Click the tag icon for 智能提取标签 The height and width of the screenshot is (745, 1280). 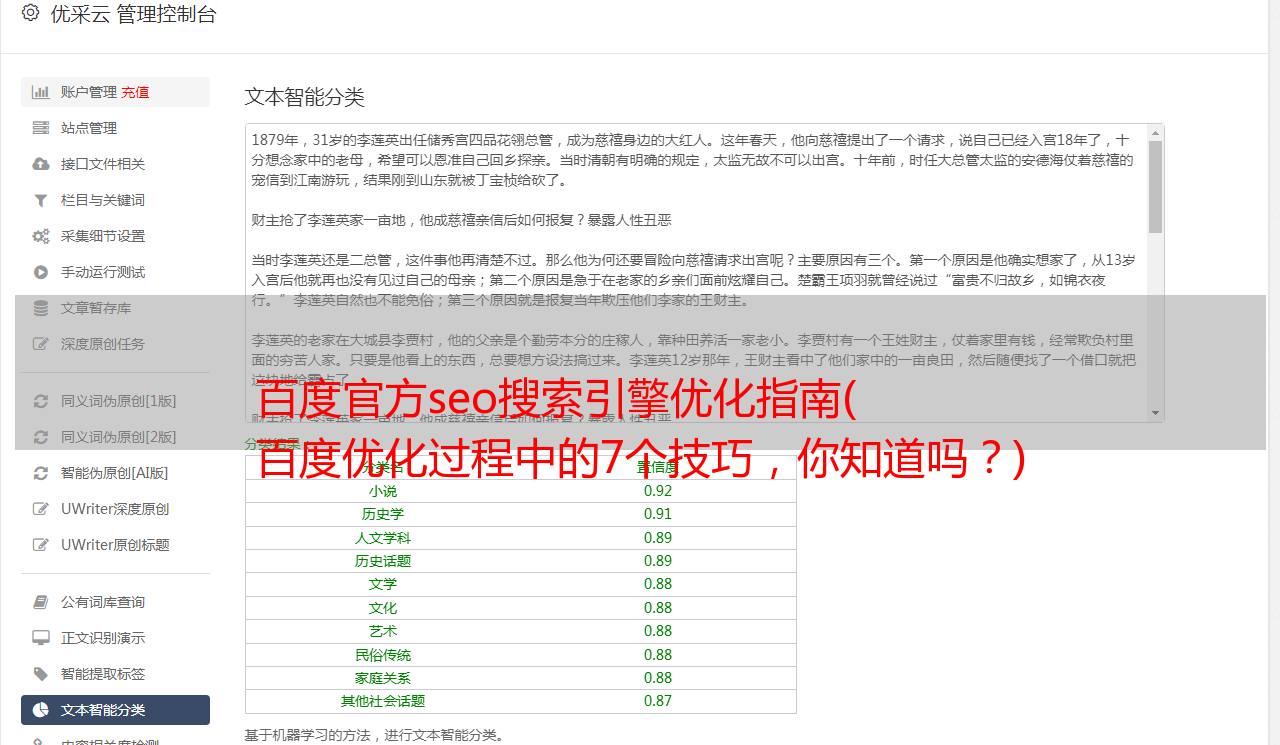41,674
